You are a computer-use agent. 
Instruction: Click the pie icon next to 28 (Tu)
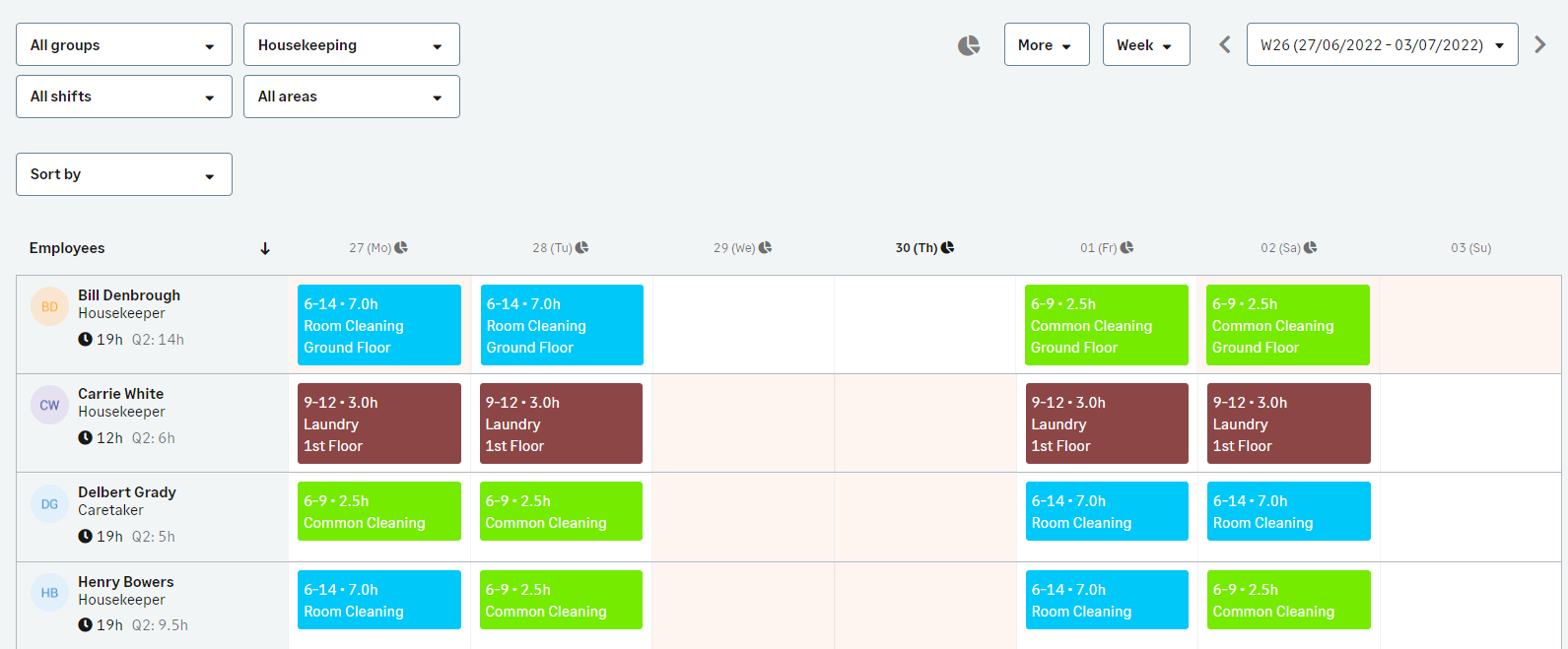(582, 247)
